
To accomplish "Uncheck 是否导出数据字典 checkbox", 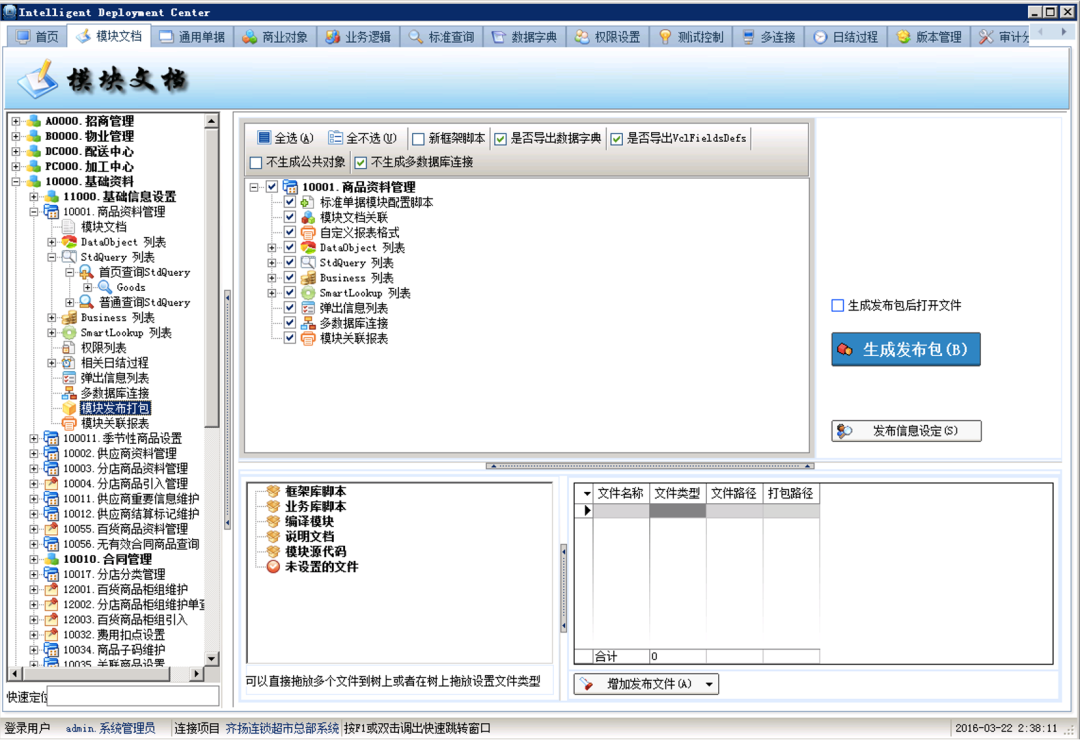I will tap(501, 139).
